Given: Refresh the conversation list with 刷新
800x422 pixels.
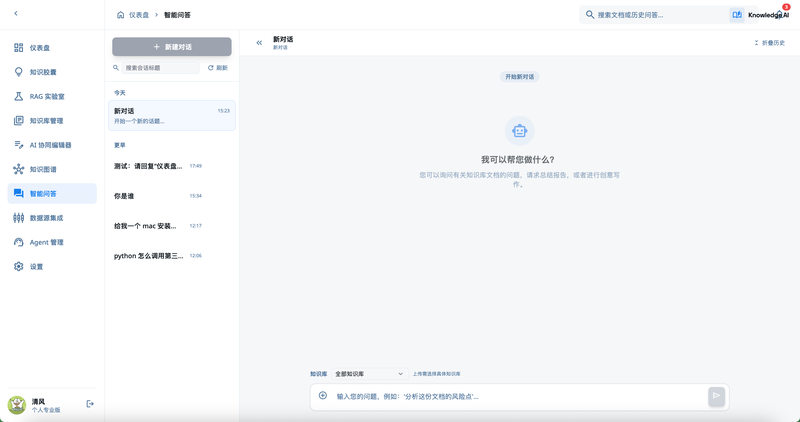Looking at the screenshot, I should (x=218, y=68).
